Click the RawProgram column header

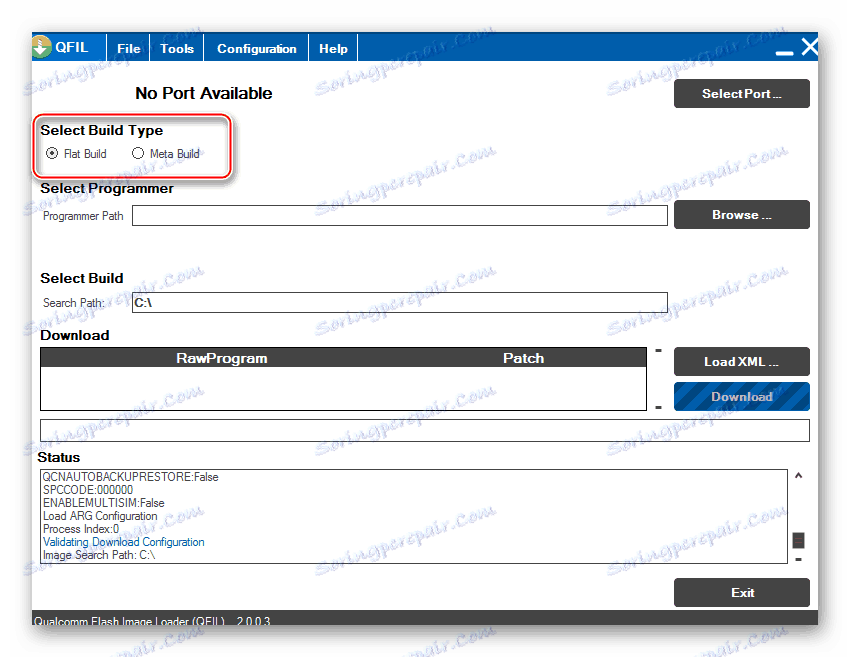coord(222,358)
